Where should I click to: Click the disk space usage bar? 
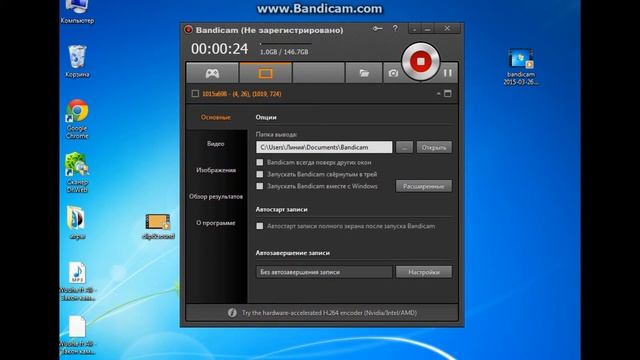286,43
